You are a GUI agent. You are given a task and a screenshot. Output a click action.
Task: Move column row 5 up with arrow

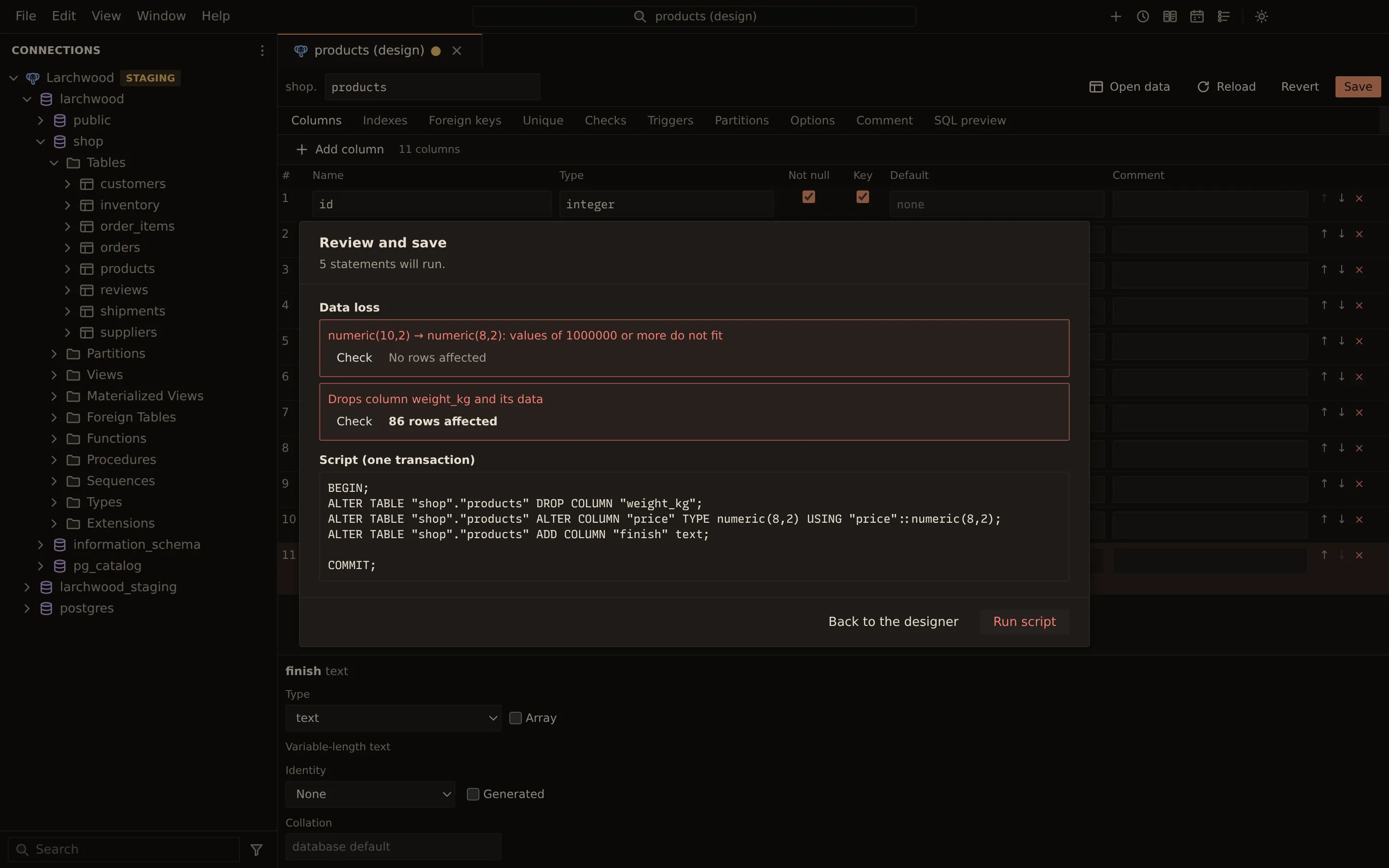click(1324, 340)
